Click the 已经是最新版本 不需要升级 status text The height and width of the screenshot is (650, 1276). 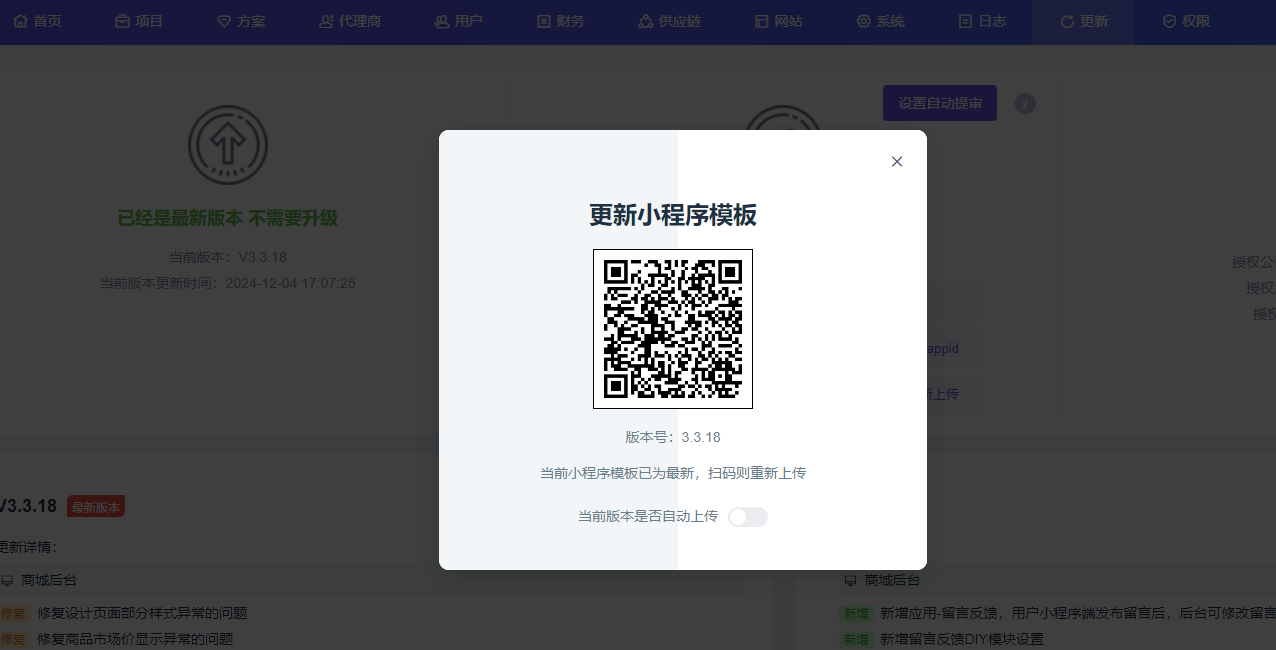pos(228,218)
